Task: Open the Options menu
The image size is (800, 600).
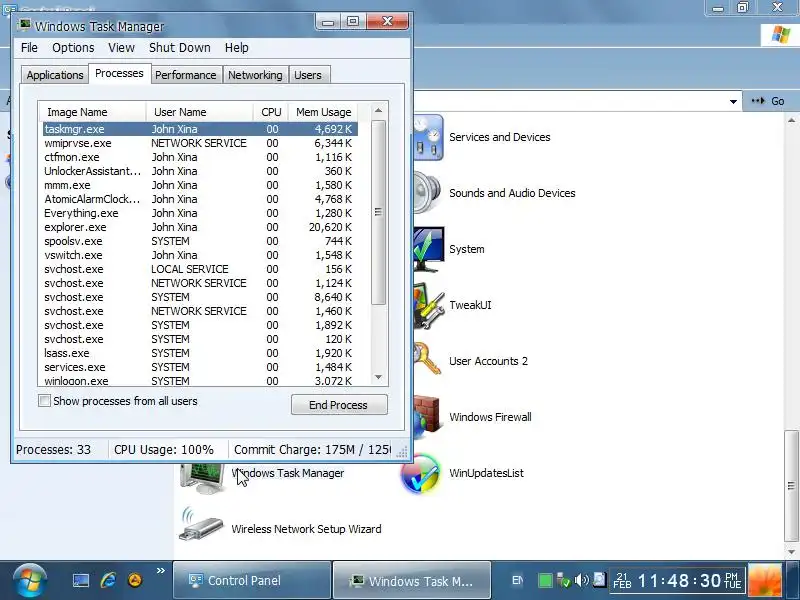Action: [73, 47]
